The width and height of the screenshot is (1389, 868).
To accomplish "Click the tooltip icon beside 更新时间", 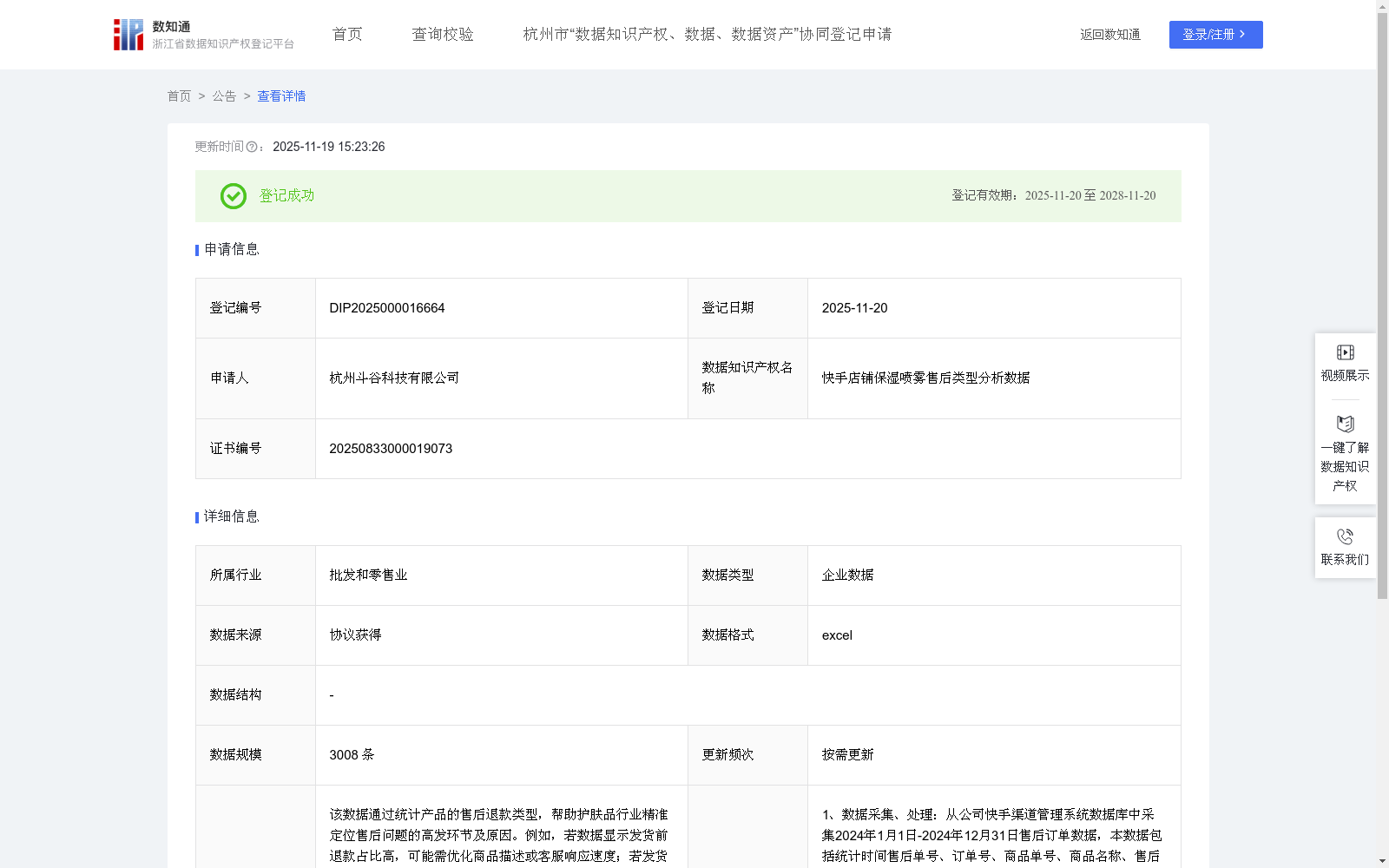I will [252, 147].
